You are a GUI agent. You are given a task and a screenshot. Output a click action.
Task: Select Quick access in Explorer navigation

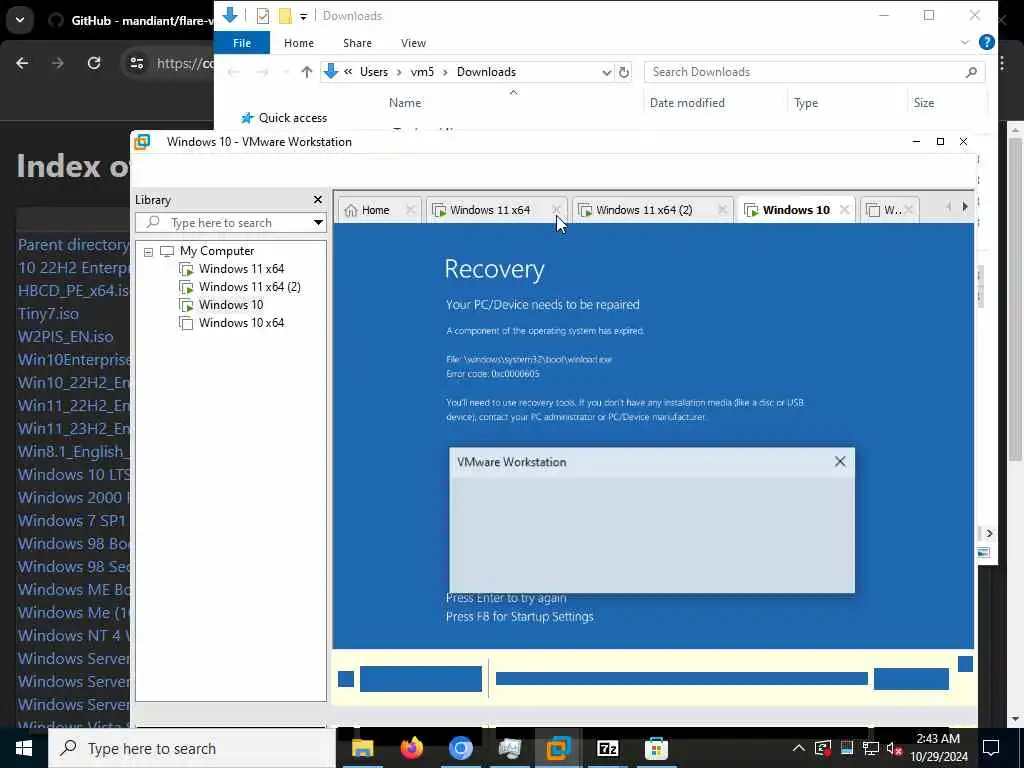(292, 118)
